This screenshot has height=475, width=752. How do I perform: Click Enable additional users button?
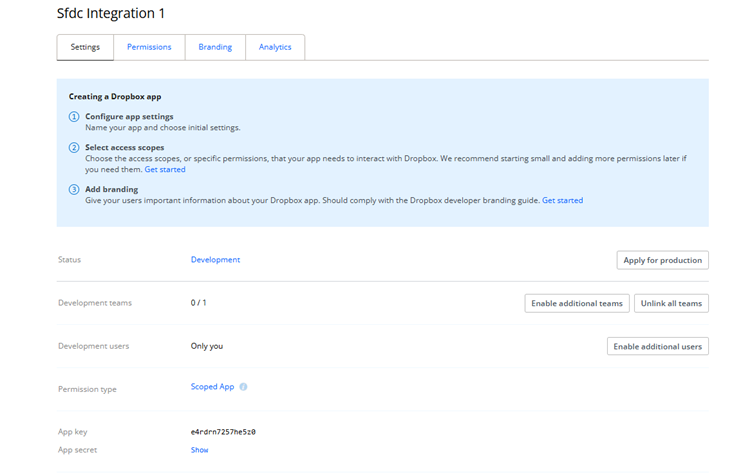pos(657,346)
